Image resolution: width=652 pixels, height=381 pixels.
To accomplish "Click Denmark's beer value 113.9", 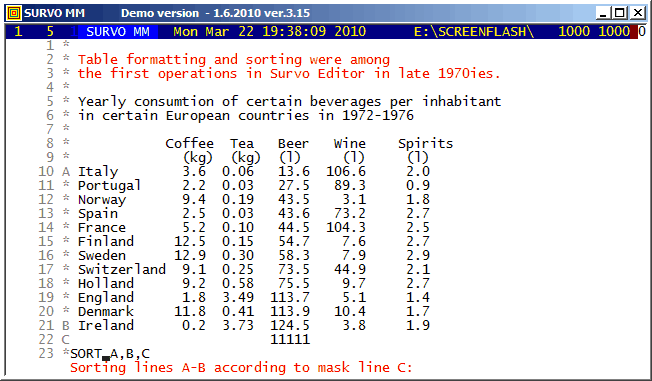I will click(290, 312).
